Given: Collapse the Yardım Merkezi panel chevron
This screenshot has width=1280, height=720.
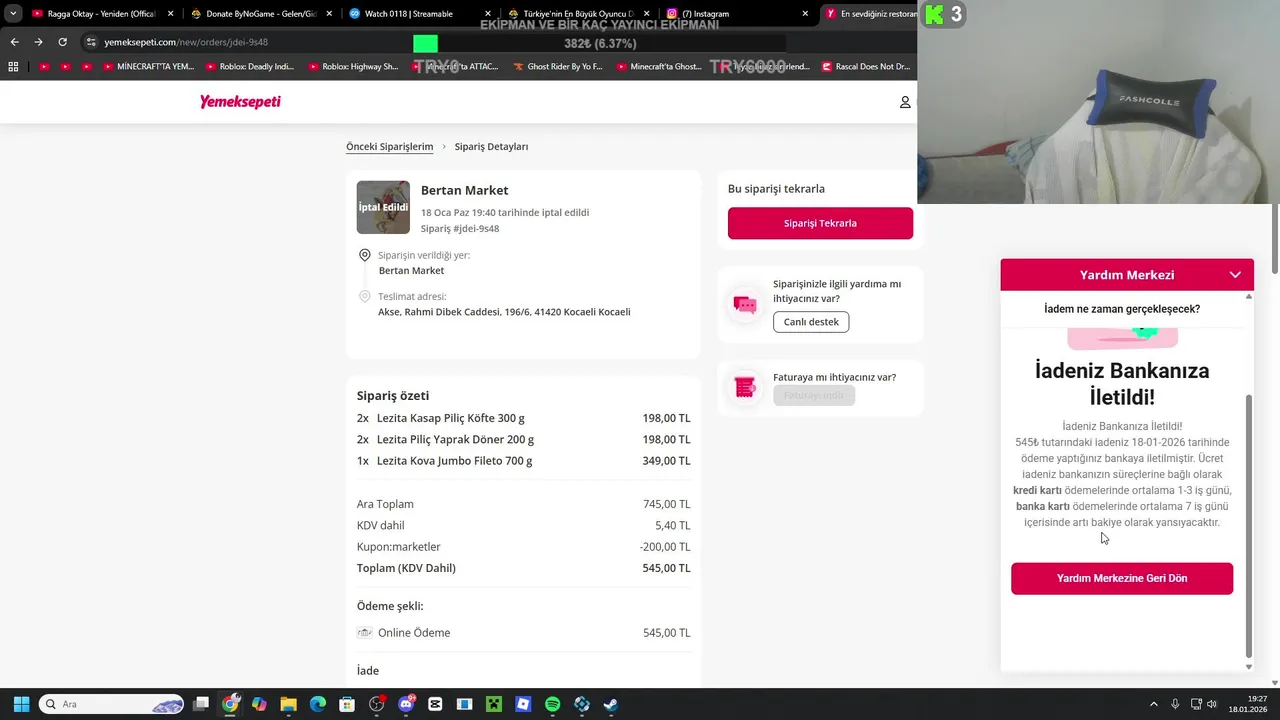Looking at the screenshot, I should [1235, 275].
